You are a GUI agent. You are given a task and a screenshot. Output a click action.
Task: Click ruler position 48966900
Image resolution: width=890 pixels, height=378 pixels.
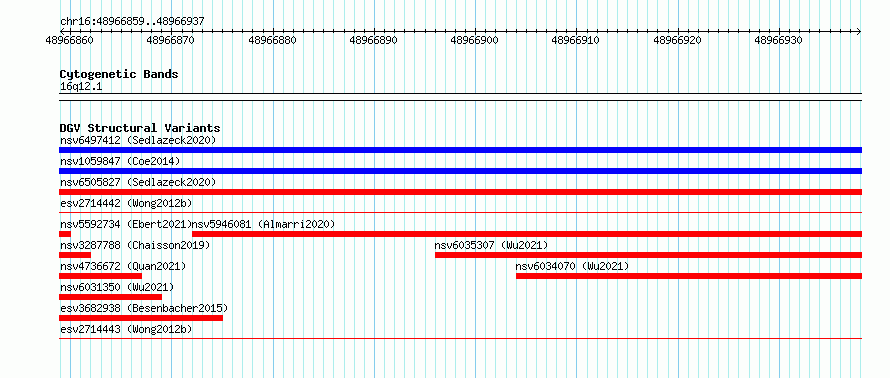(x=475, y=40)
